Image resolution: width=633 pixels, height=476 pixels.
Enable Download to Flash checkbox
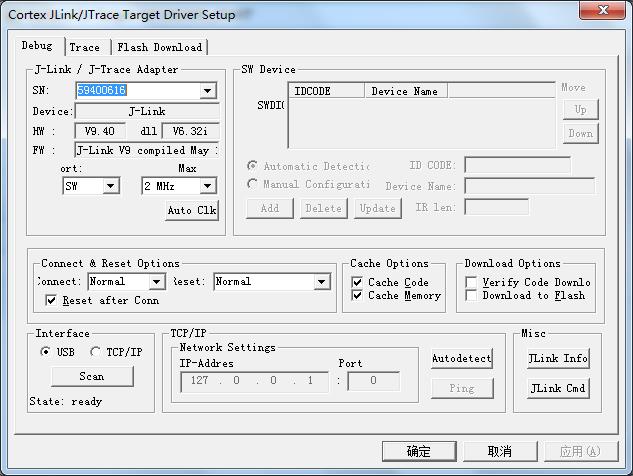(x=471, y=295)
